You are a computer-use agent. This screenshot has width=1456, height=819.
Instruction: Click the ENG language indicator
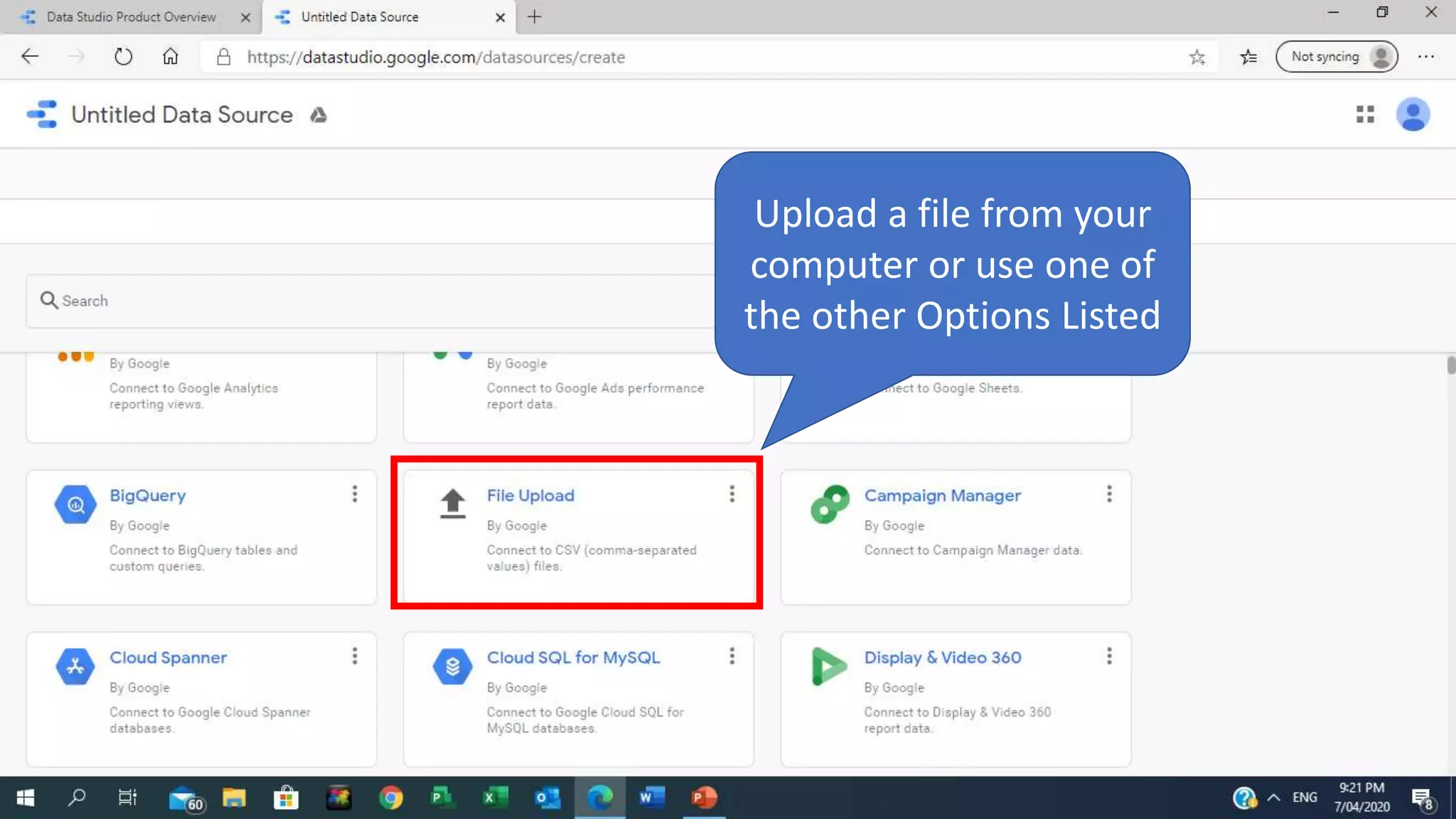click(x=1305, y=798)
